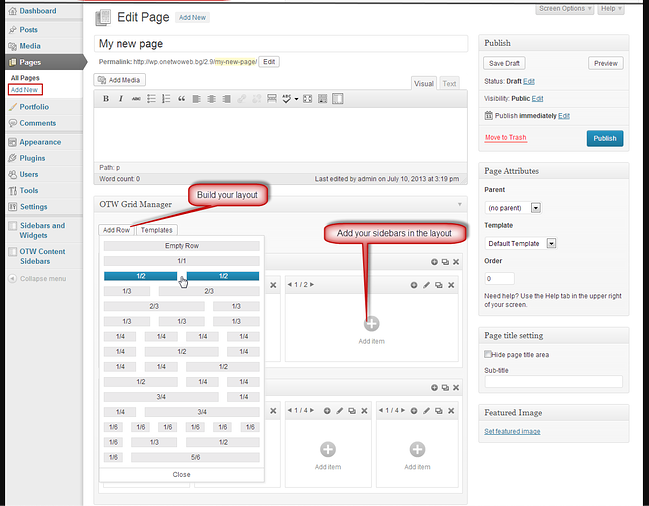
Task: Edit the 1/2 column with the pencil icon
Action: (426, 285)
